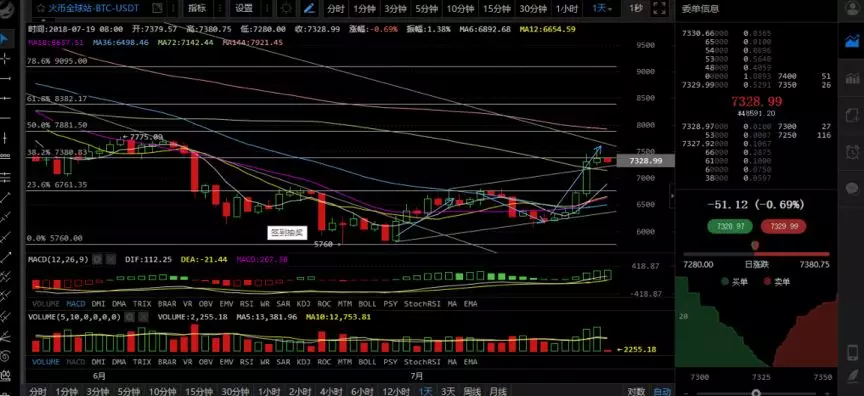864x396 pixels.
Task: Add BTC-USDT to favorites star
Action: pyautogui.click(x=40, y=8)
